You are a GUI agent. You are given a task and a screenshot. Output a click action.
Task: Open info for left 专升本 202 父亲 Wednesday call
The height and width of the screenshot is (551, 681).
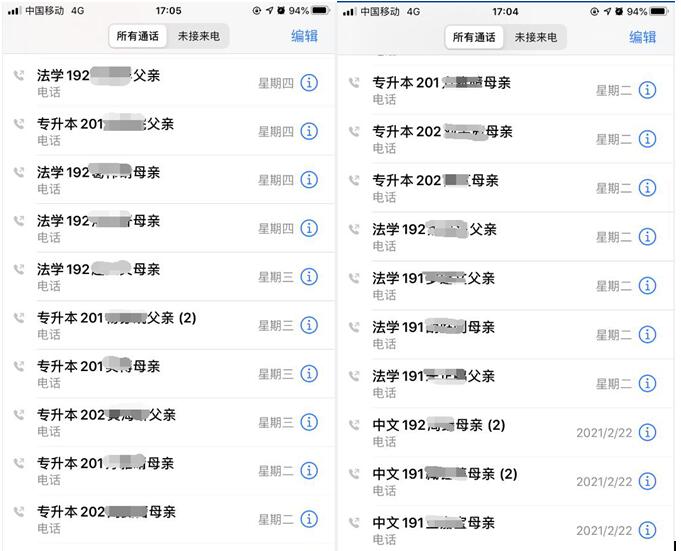click(x=309, y=422)
